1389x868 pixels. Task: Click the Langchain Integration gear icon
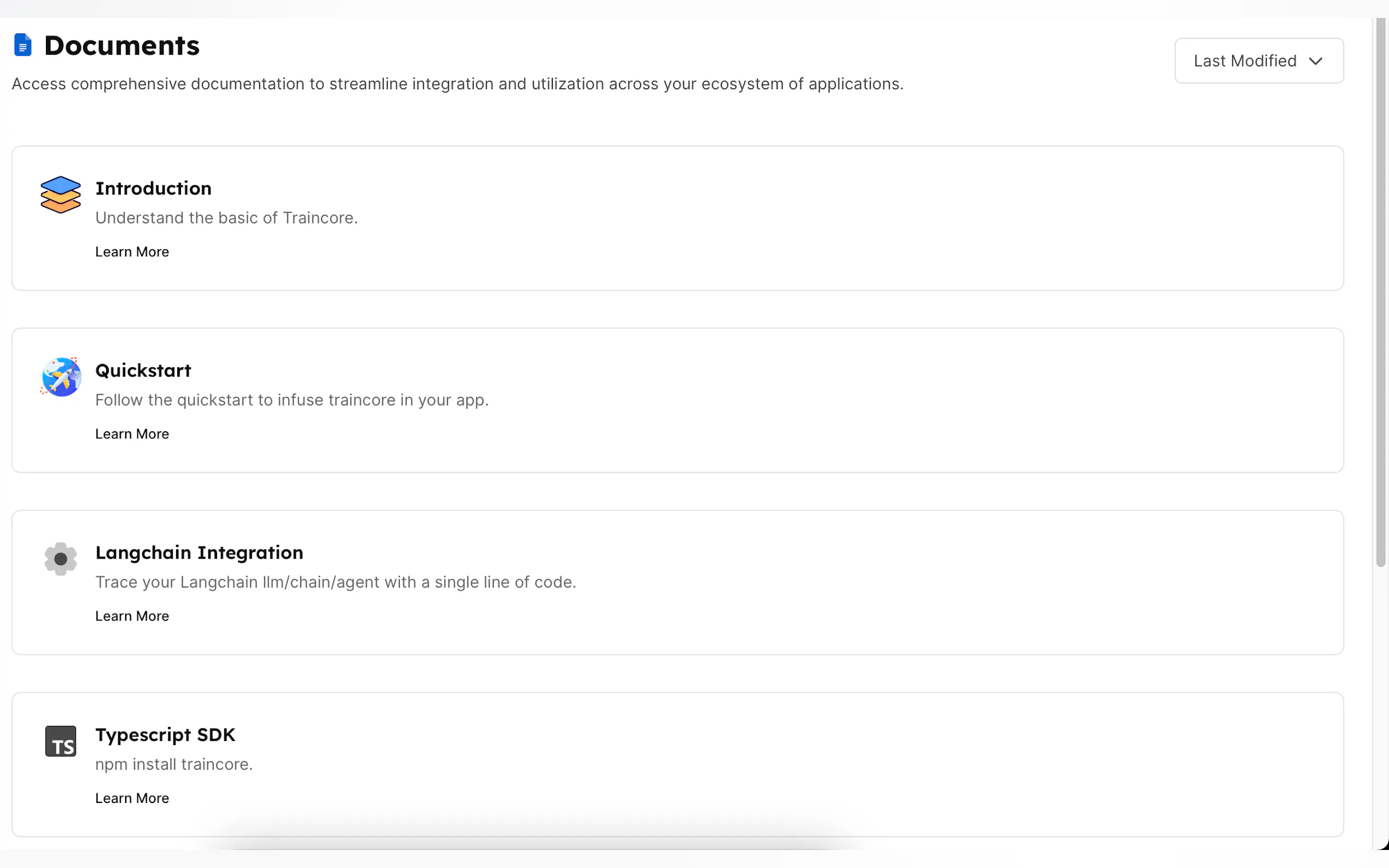pos(60,559)
